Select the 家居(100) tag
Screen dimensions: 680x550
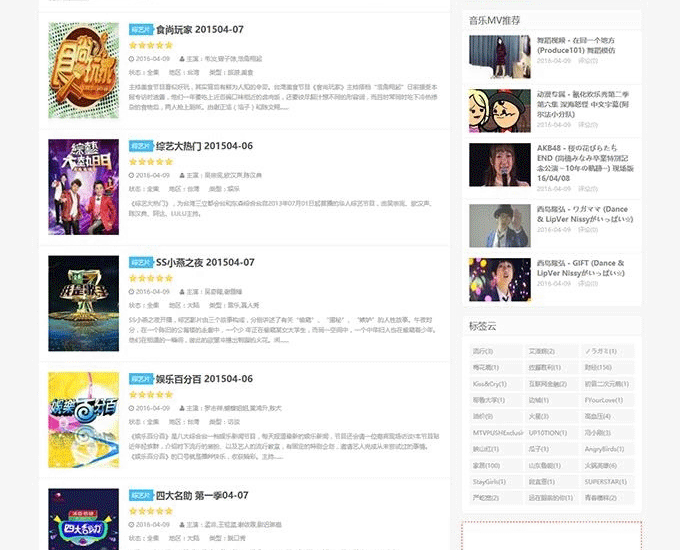(496, 465)
